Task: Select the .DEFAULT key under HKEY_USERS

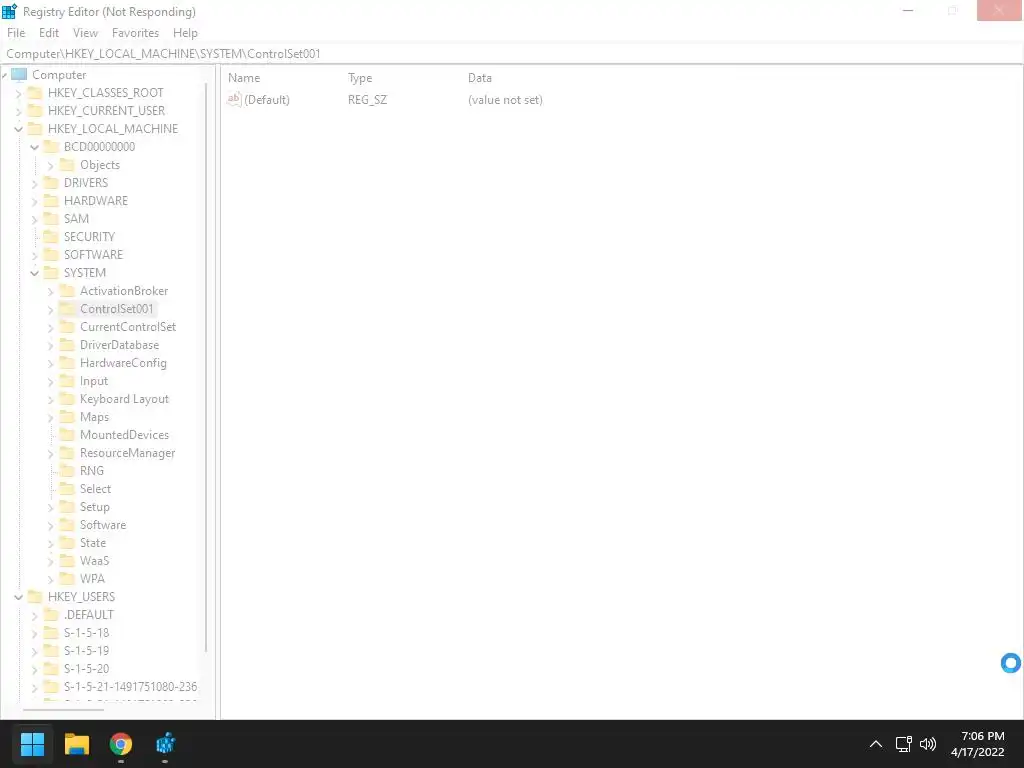Action: coord(89,615)
